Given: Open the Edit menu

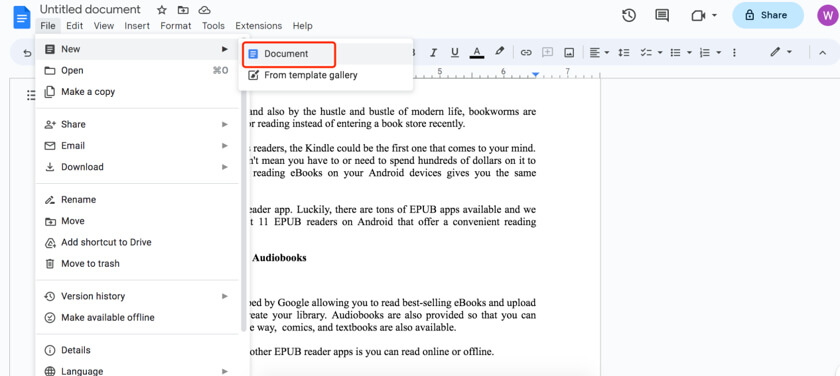Looking at the screenshot, I should pos(74,26).
